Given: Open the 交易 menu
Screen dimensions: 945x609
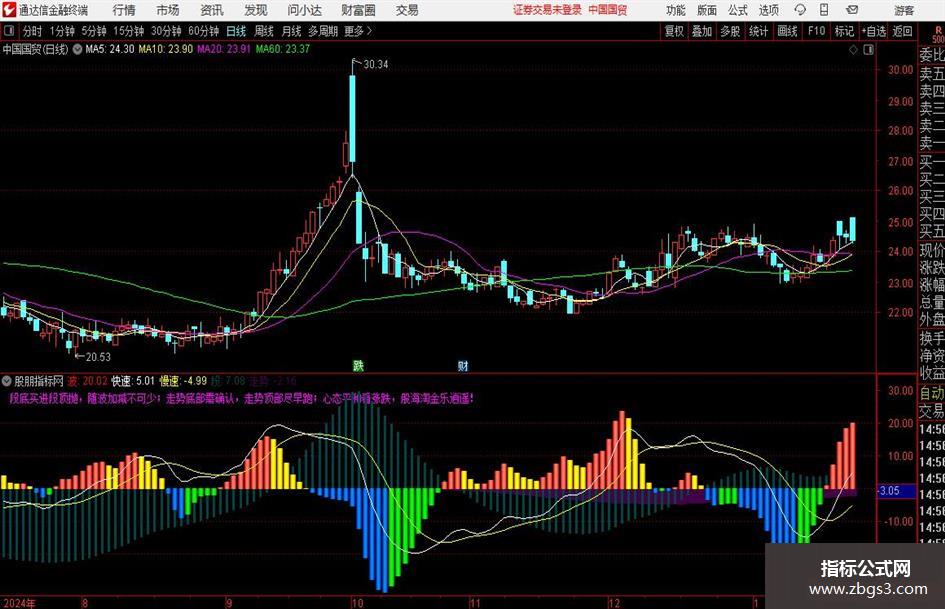Looking at the screenshot, I should coord(407,10).
